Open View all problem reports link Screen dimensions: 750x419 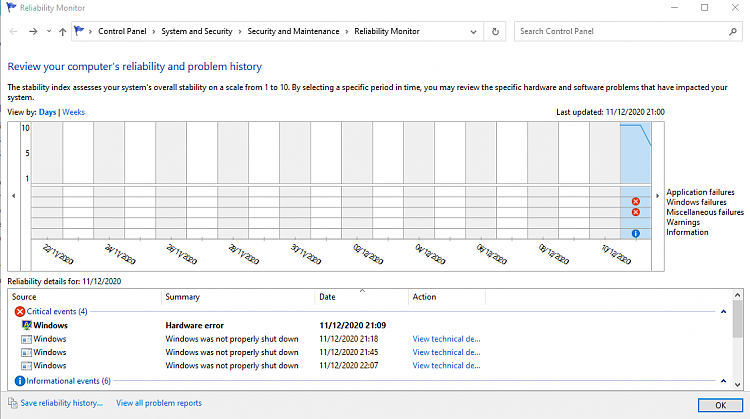tap(159, 403)
